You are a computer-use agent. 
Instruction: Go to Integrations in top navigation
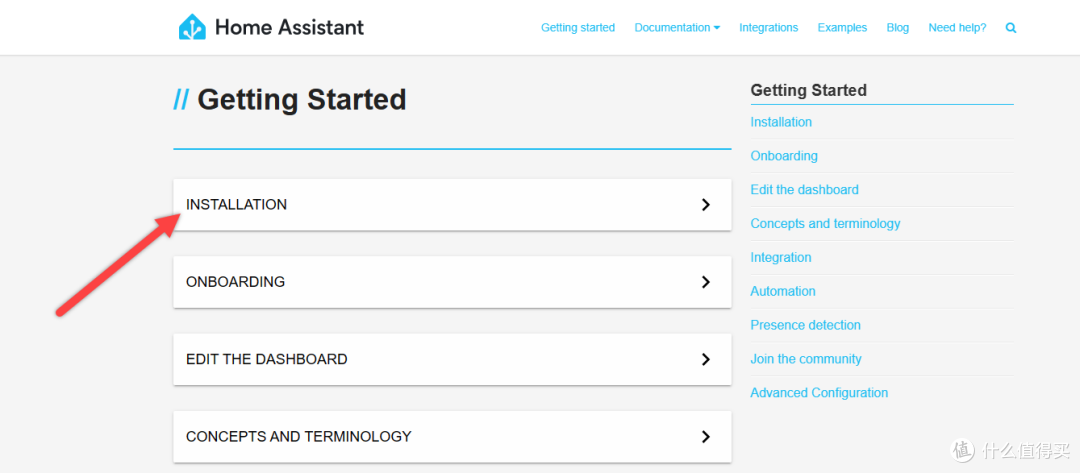click(x=769, y=28)
